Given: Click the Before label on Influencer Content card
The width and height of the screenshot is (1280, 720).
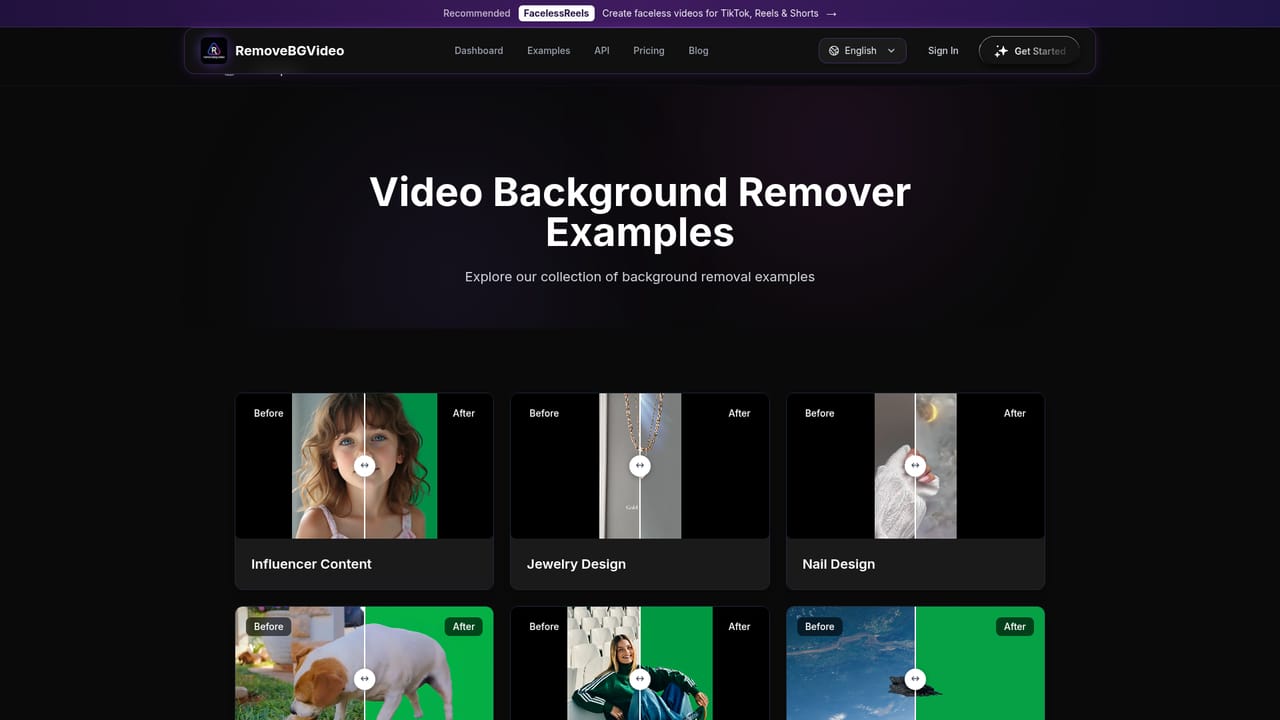Looking at the screenshot, I should 269,413.
